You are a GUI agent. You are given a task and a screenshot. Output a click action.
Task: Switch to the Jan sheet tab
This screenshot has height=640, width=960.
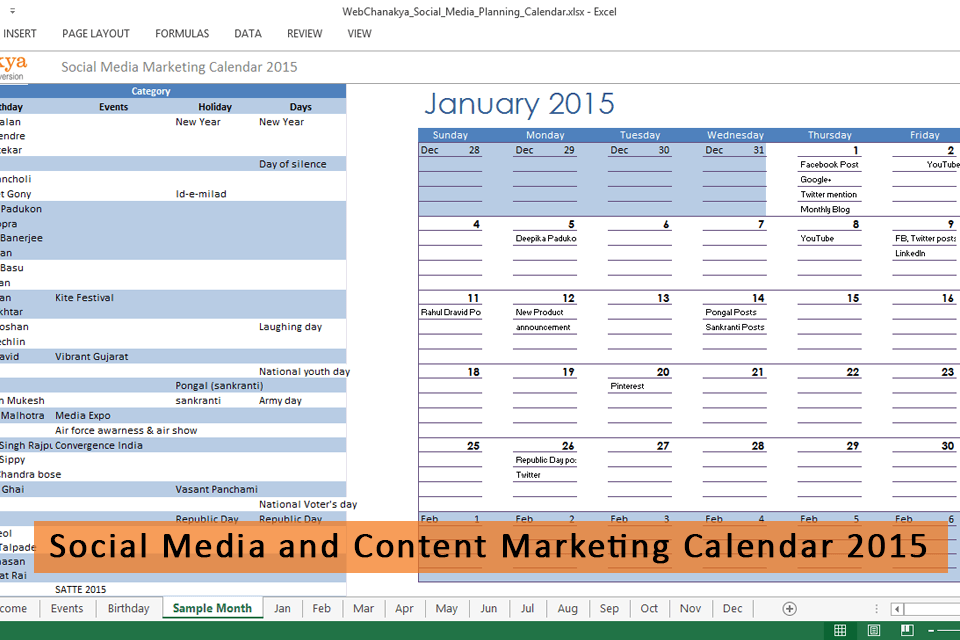click(283, 608)
